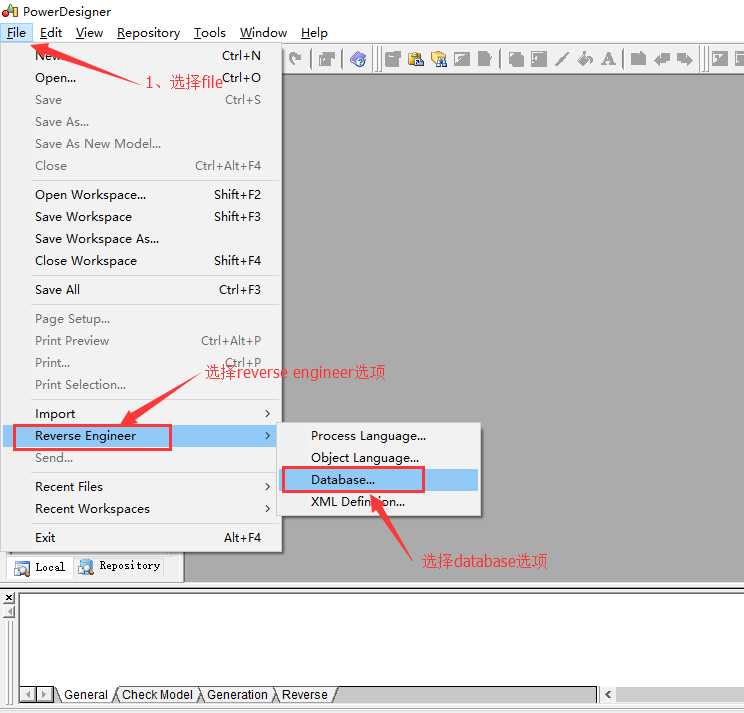The image size is (744, 713).
Task: Click the grayed Print Selection... entry
Action: click(x=142, y=385)
